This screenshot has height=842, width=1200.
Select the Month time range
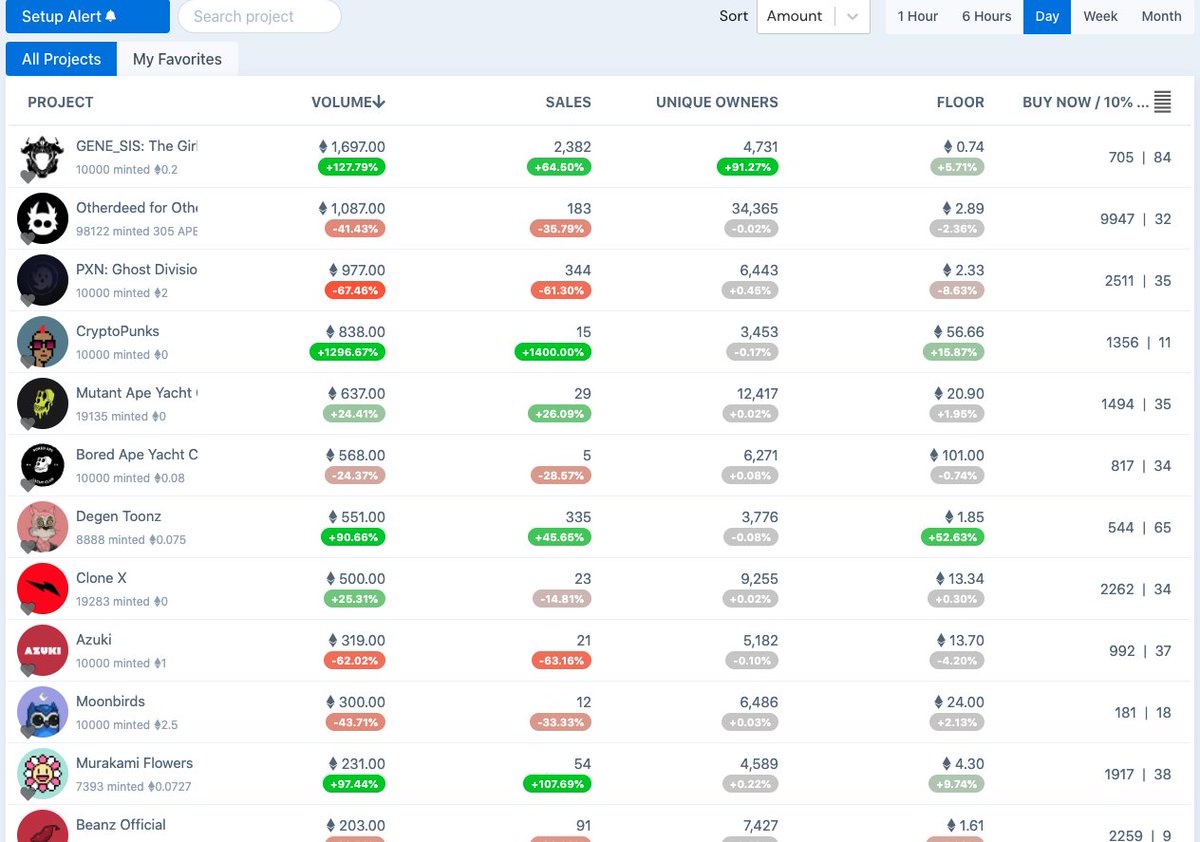[x=1160, y=16]
